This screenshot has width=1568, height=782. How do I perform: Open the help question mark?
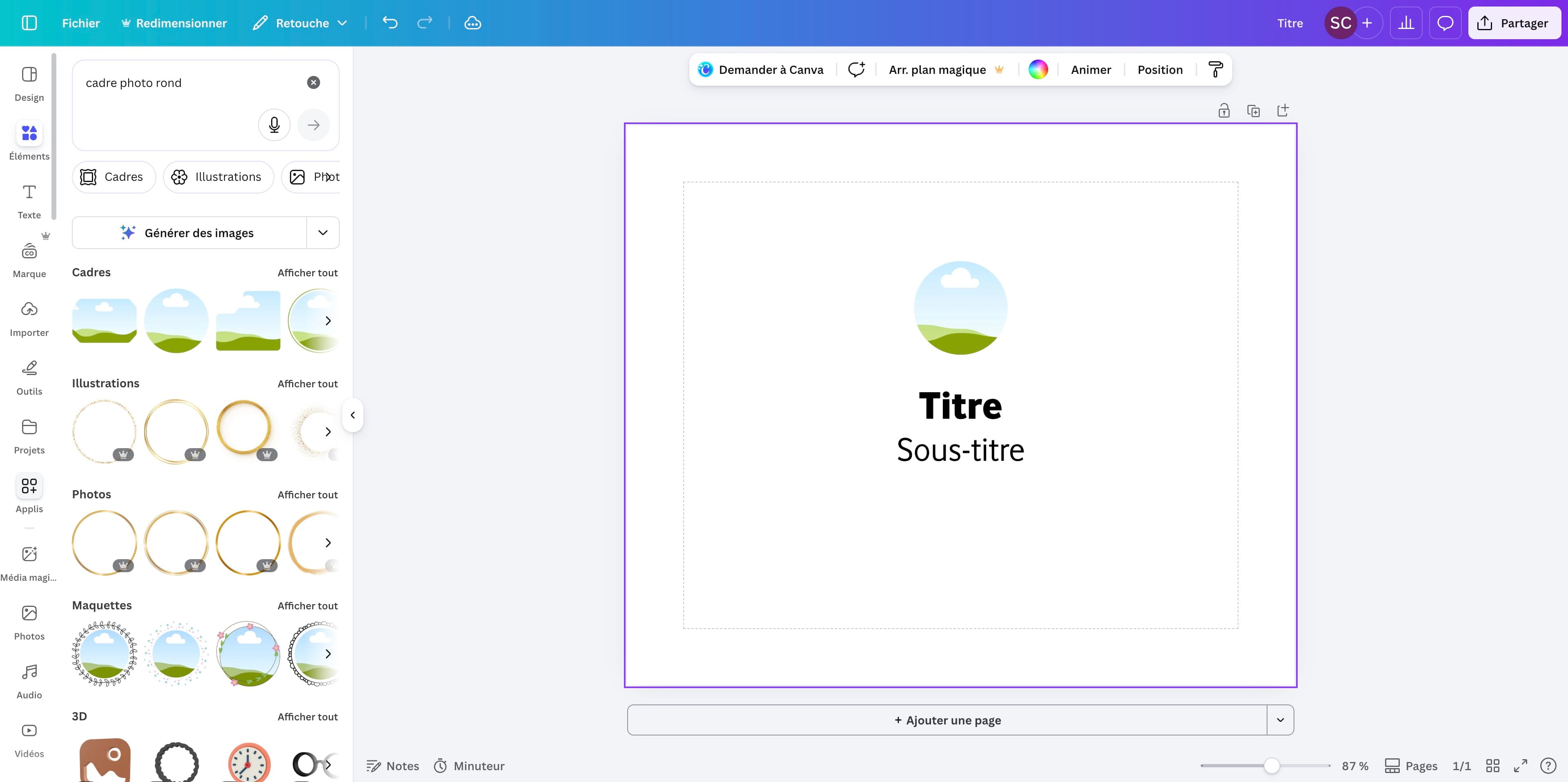click(x=1548, y=766)
